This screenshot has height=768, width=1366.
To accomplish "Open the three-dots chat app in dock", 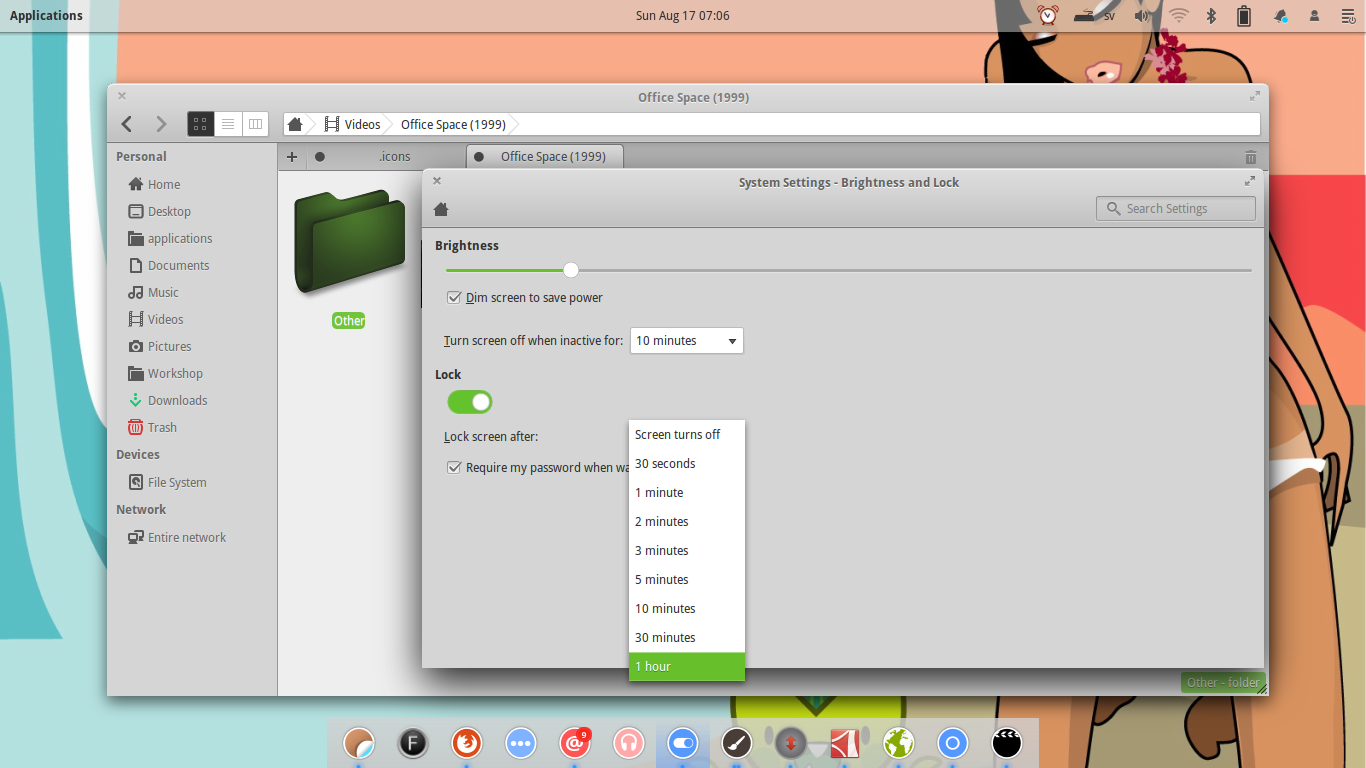I will click(x=520, y=743).
